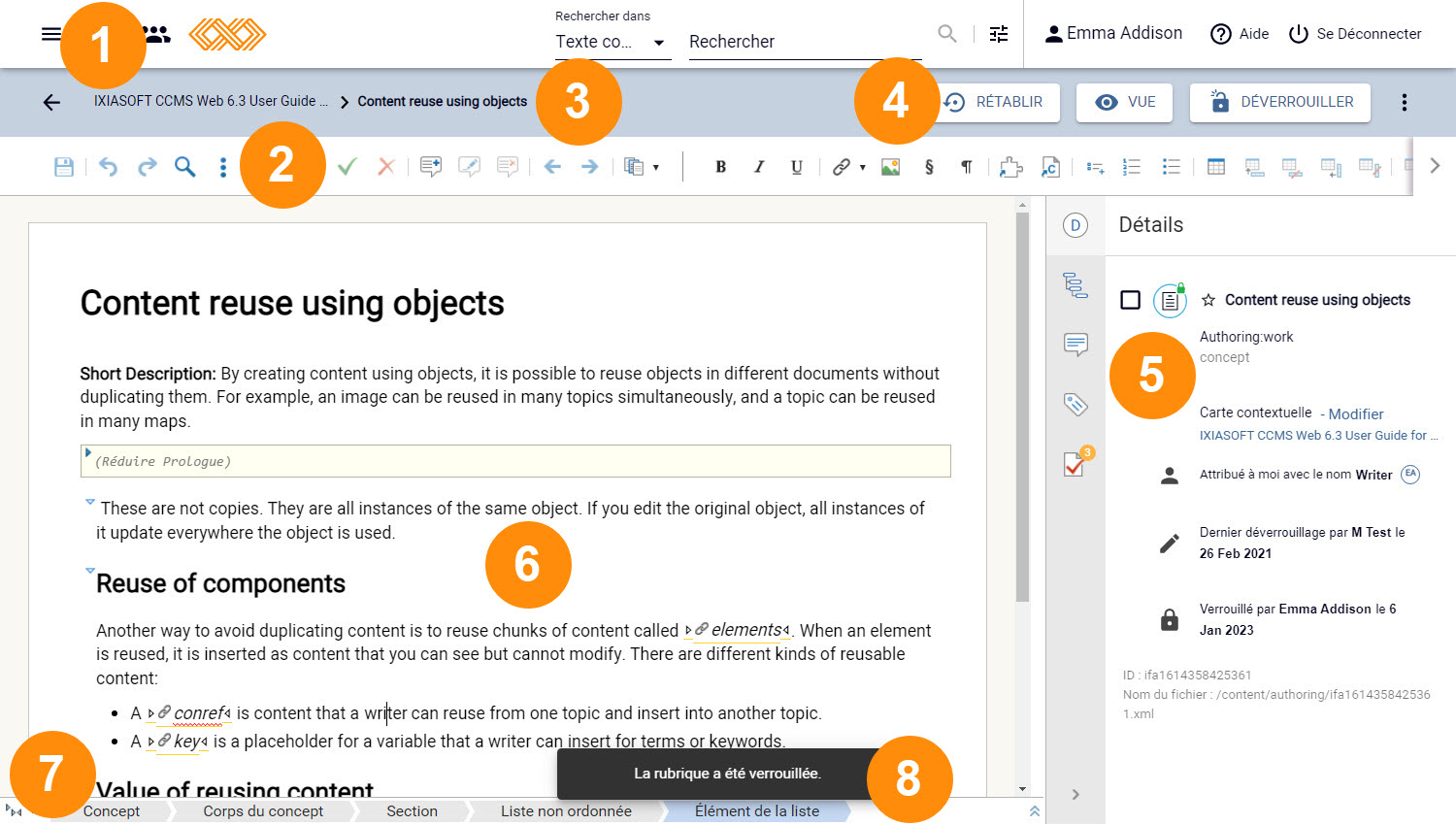Viewport: 1456px width, 825px height.
Task: Apply italic formatting
Action: click(x=759, y=167)
